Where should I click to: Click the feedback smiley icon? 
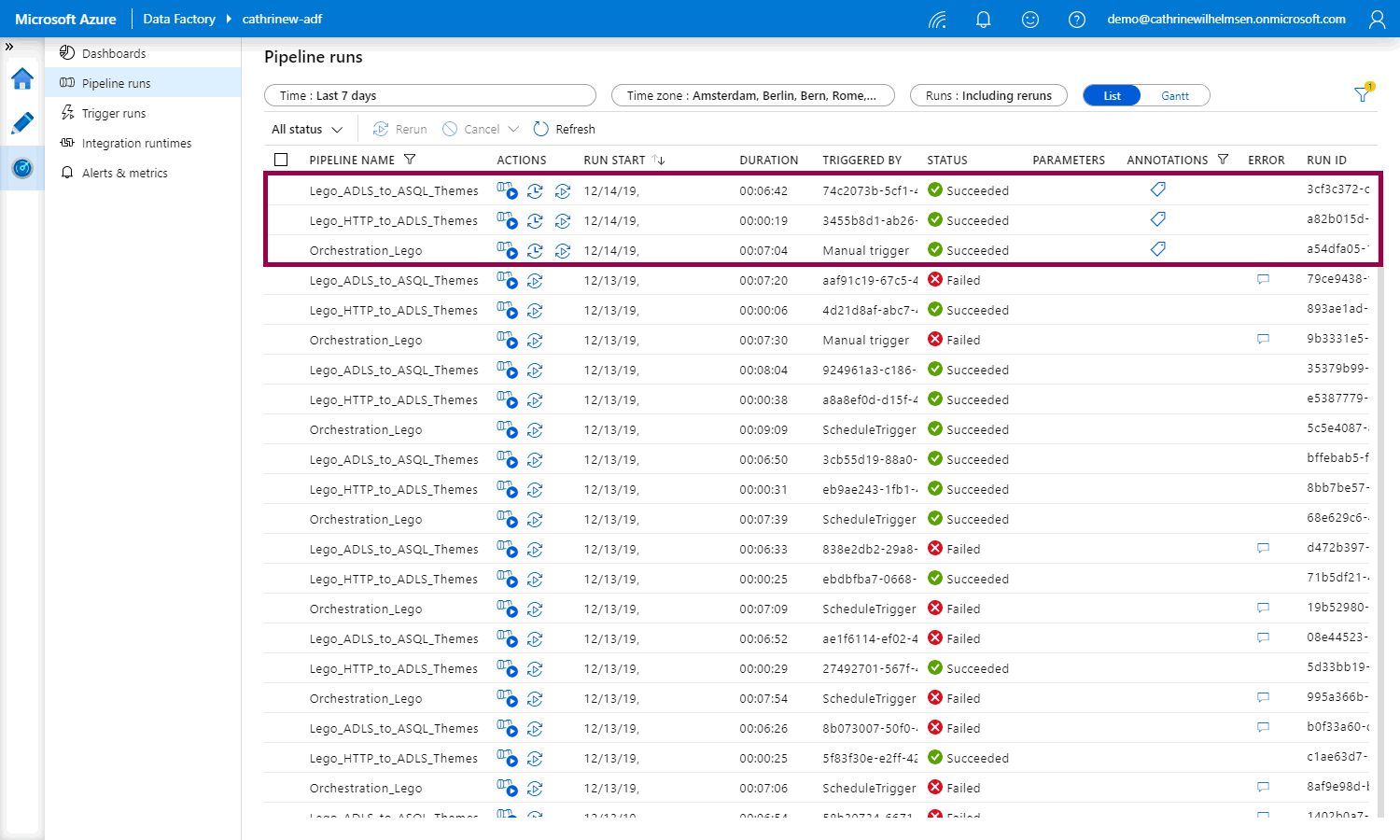click(1029, 20)
